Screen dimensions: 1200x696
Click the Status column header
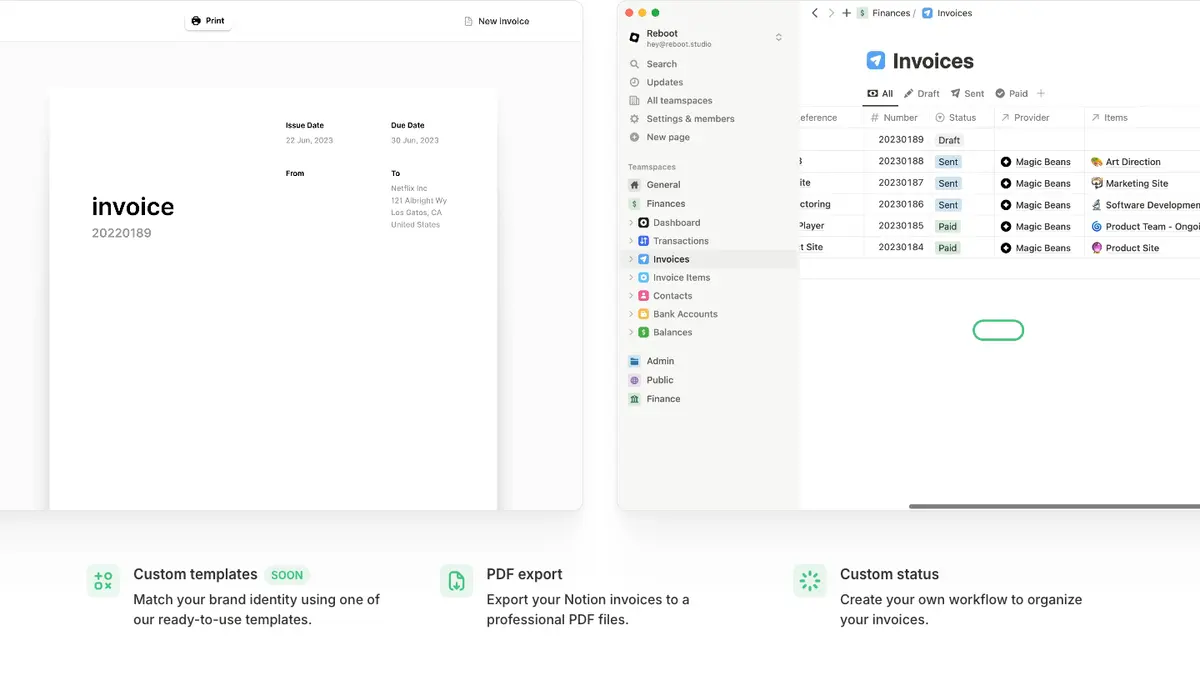(x=955, y=118)
